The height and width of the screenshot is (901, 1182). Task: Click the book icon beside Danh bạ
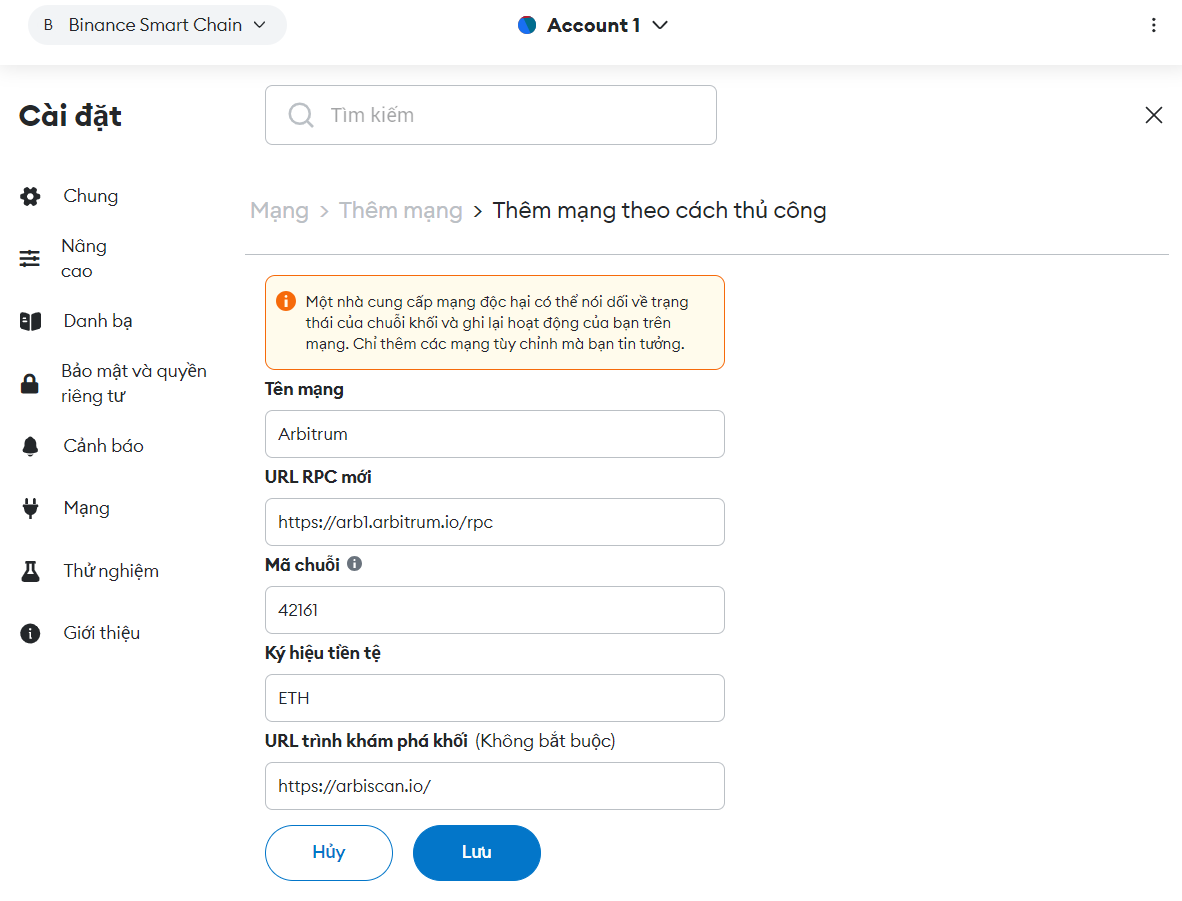click(x=30, y=321)
